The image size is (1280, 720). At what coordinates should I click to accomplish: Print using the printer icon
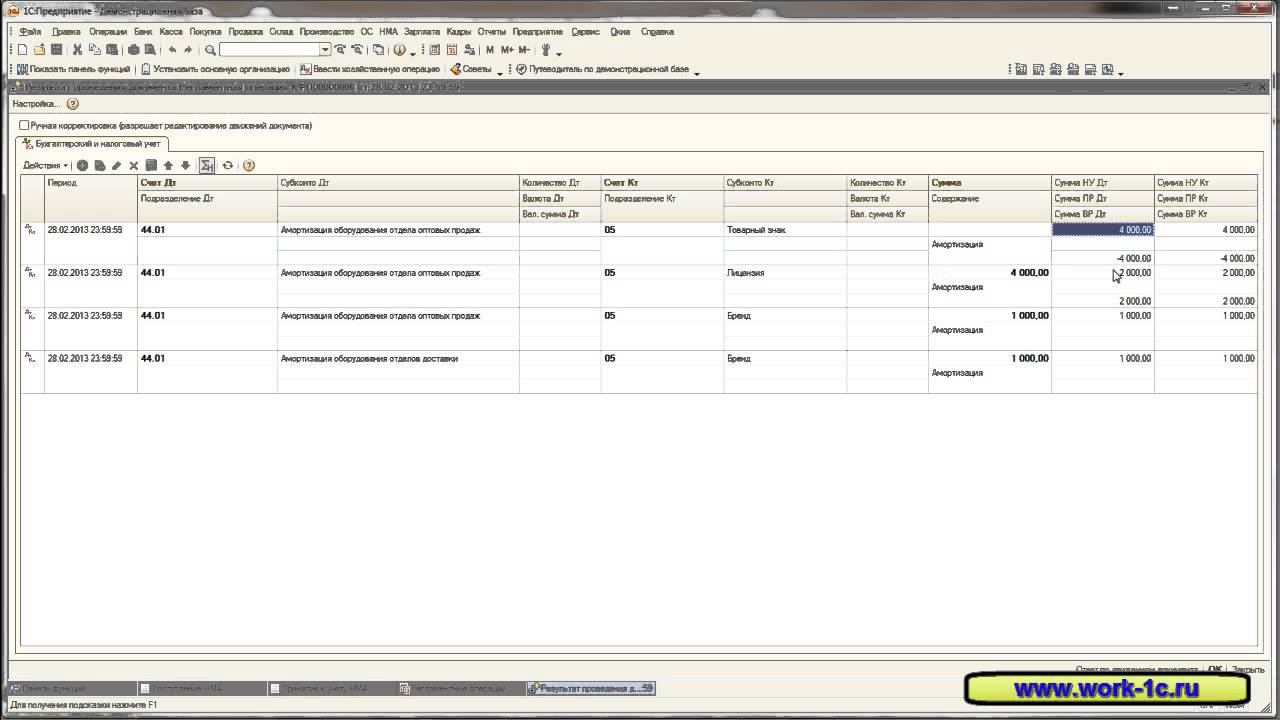click(134, 50)
